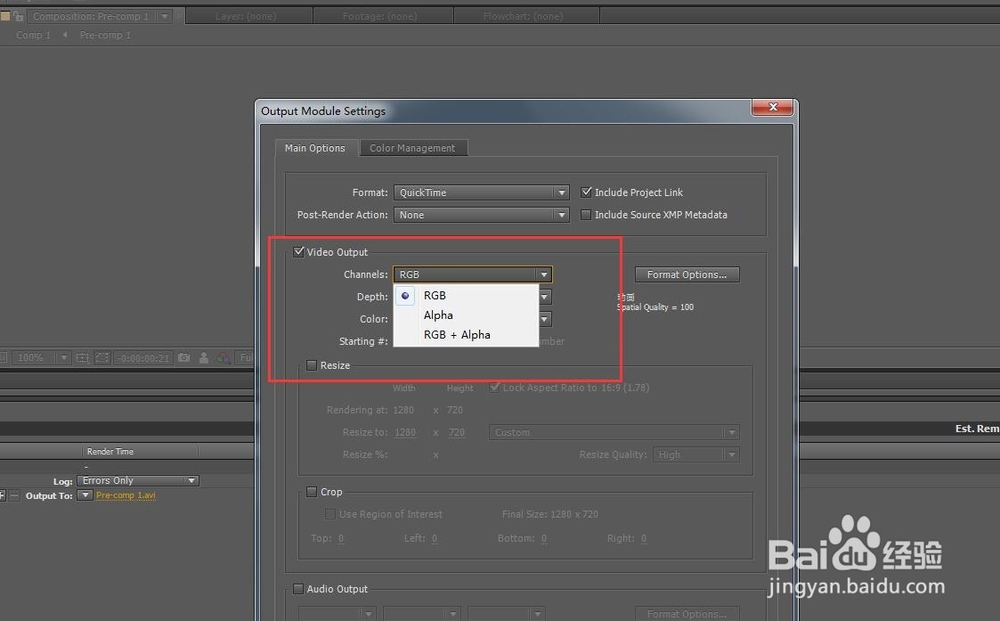Open the Composition: Pre-comp 1 dropdown
1000x621 pixels.
(165, 16)
